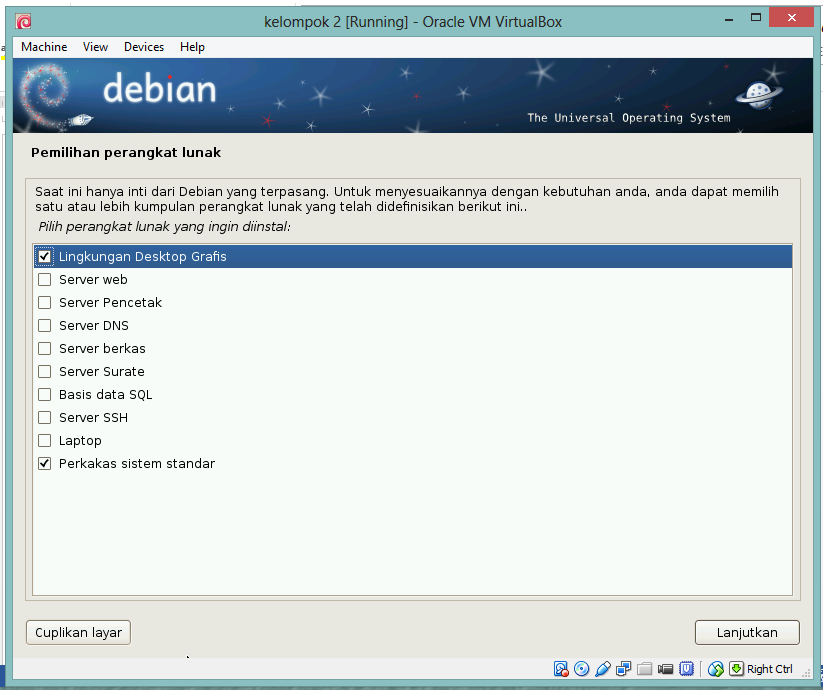
Task: Click the video capture status icon
Action: pos(666,668)
